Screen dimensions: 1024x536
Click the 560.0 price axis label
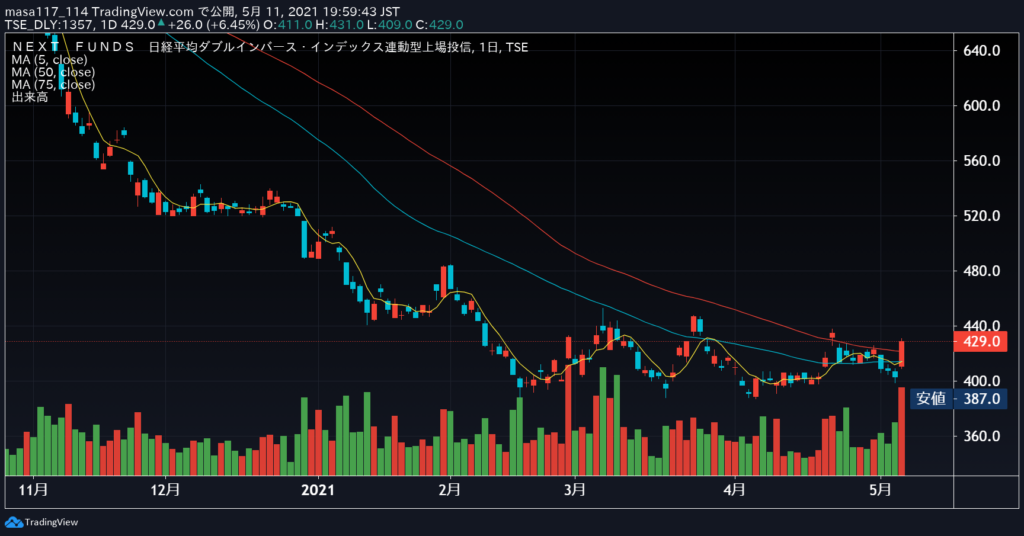pyautogui.click(x=982, y=161)
